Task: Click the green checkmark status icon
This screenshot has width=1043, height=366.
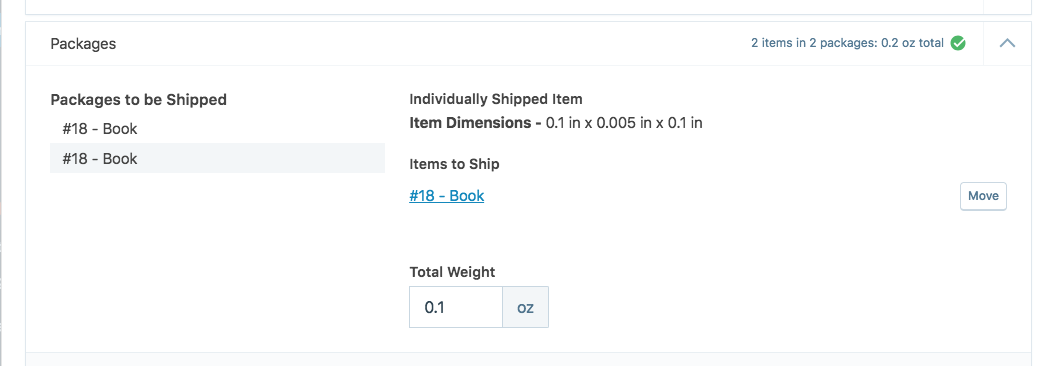Action: tap(958, 43)
